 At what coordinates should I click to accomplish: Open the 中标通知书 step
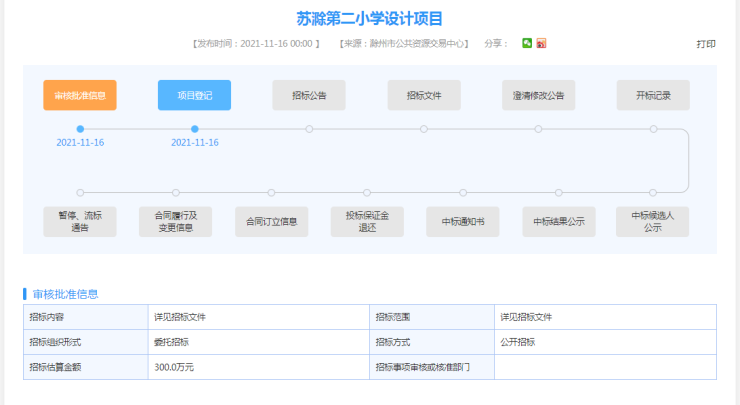[462, 221]
